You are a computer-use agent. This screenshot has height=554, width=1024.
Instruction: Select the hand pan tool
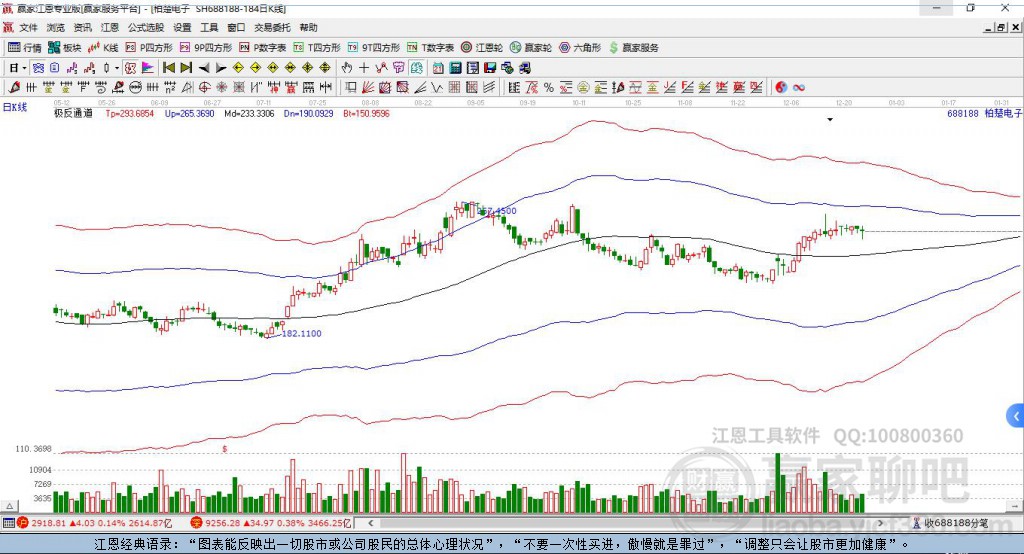point(347,68)
